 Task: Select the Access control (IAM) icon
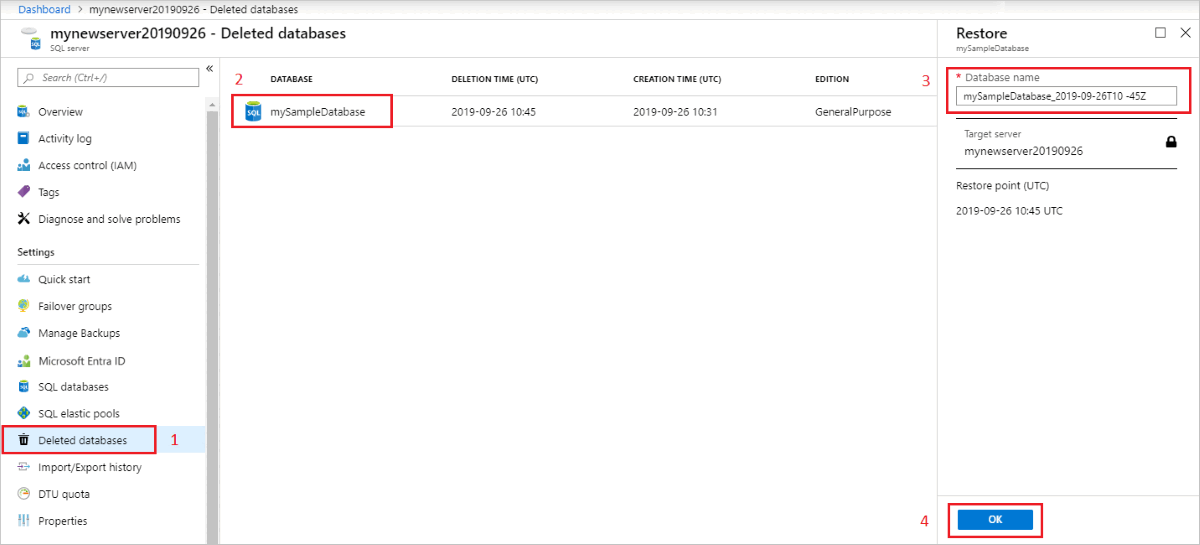[x=24, y=166]
